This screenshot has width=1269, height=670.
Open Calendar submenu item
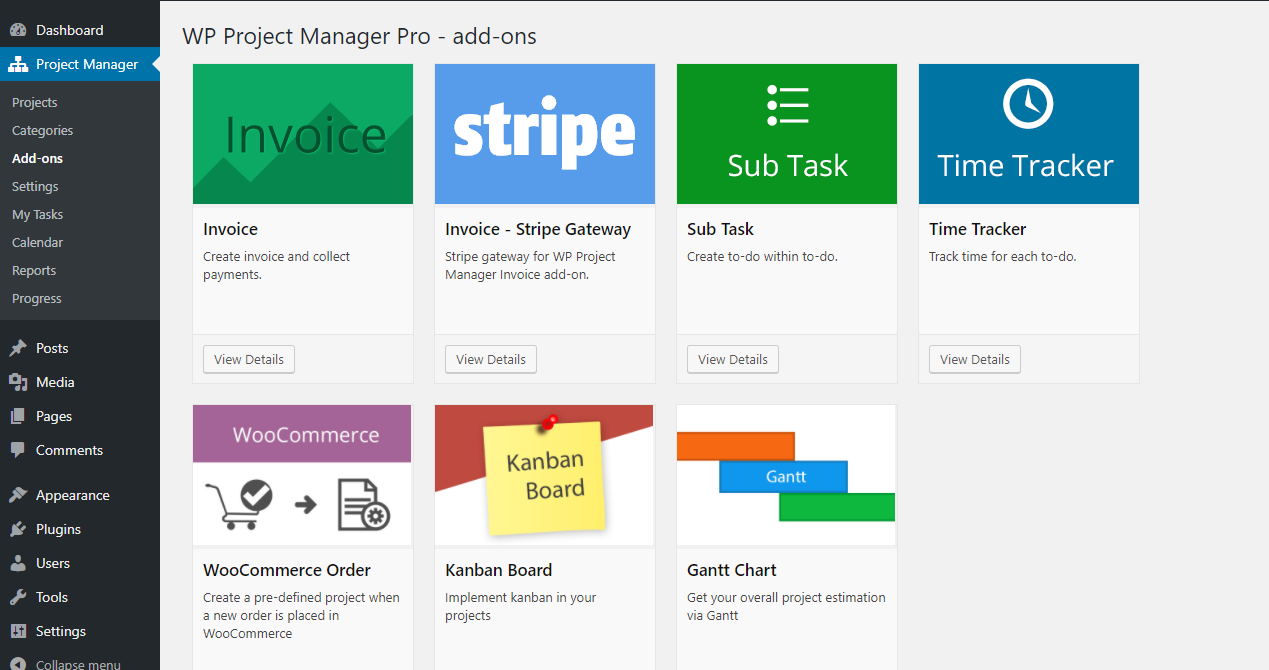[37, 242]
